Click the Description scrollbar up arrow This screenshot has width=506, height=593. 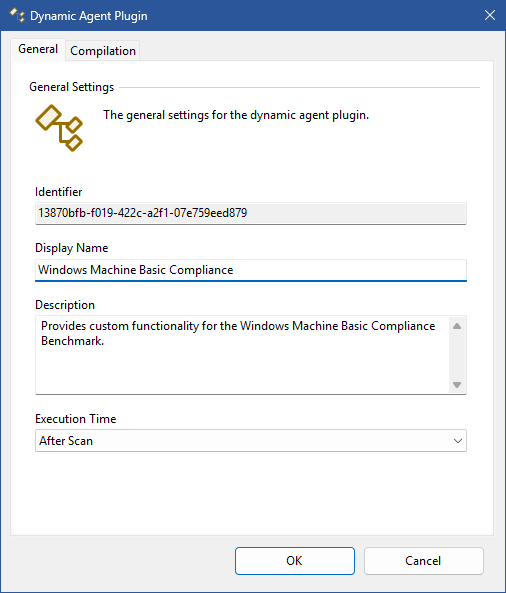[457, 326]
